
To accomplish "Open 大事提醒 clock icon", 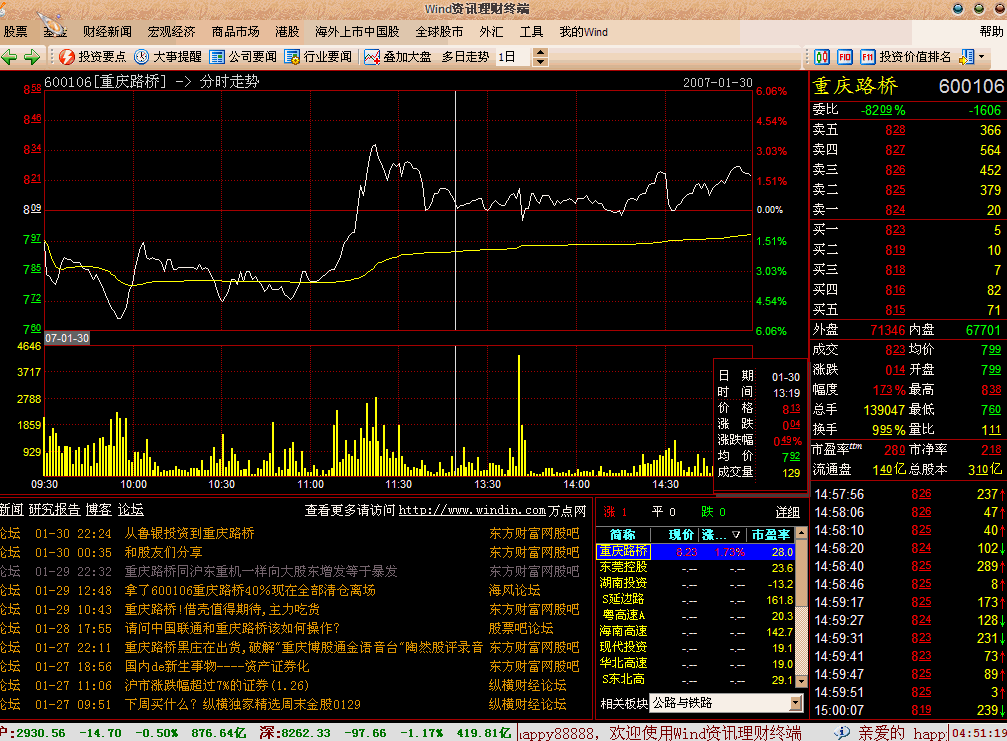I will (x=168, y=57).
